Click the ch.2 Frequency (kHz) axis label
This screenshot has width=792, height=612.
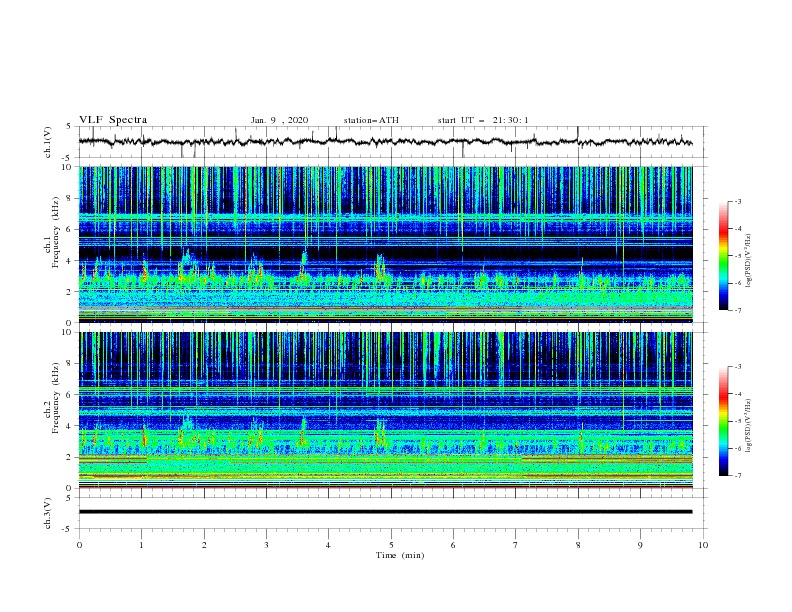[51, 398]
